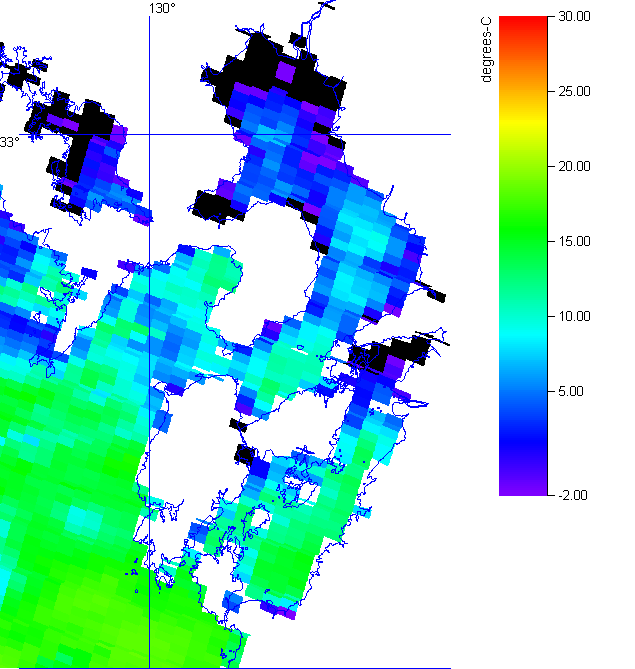
Task: Click the temperature color scale bar
Action: coord(523,256)
